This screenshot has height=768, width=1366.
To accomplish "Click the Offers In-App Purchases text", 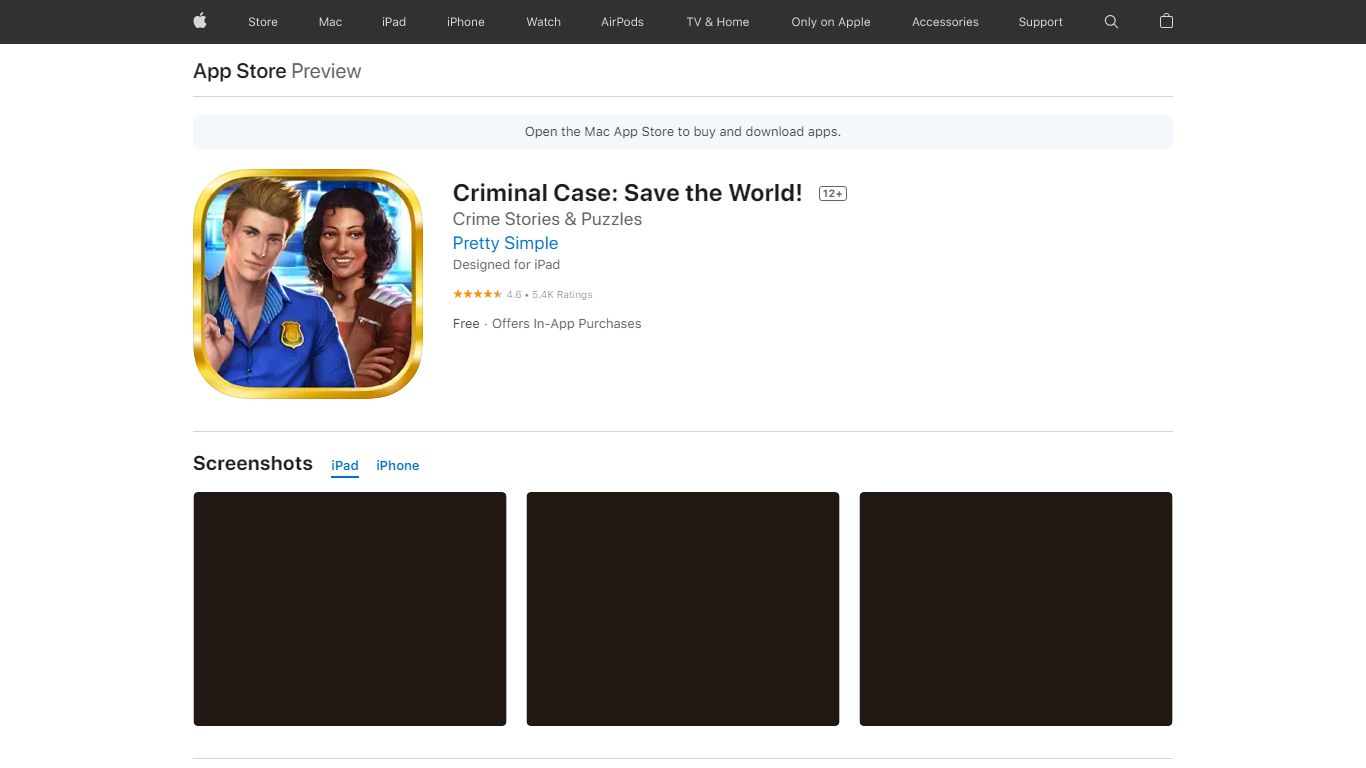I will tap(567, 324).
